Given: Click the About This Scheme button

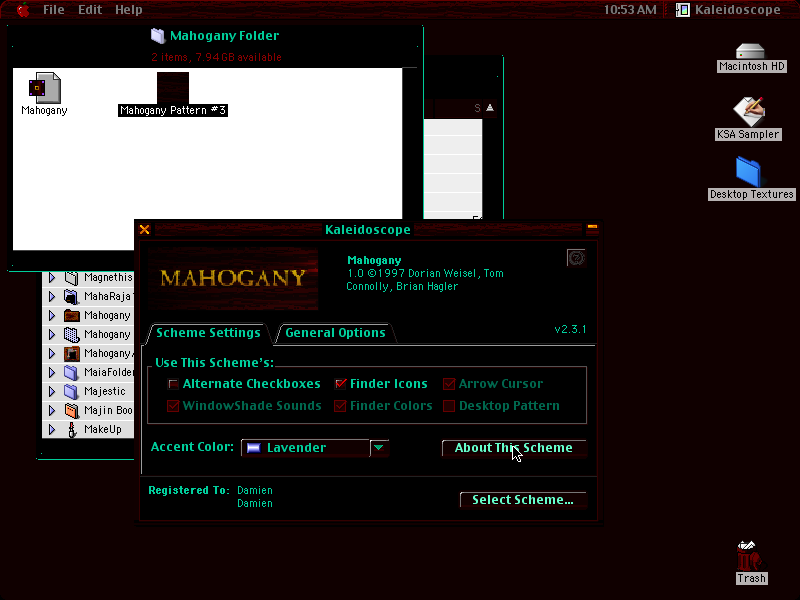Looking at the screenshot, I should [514, 447].
